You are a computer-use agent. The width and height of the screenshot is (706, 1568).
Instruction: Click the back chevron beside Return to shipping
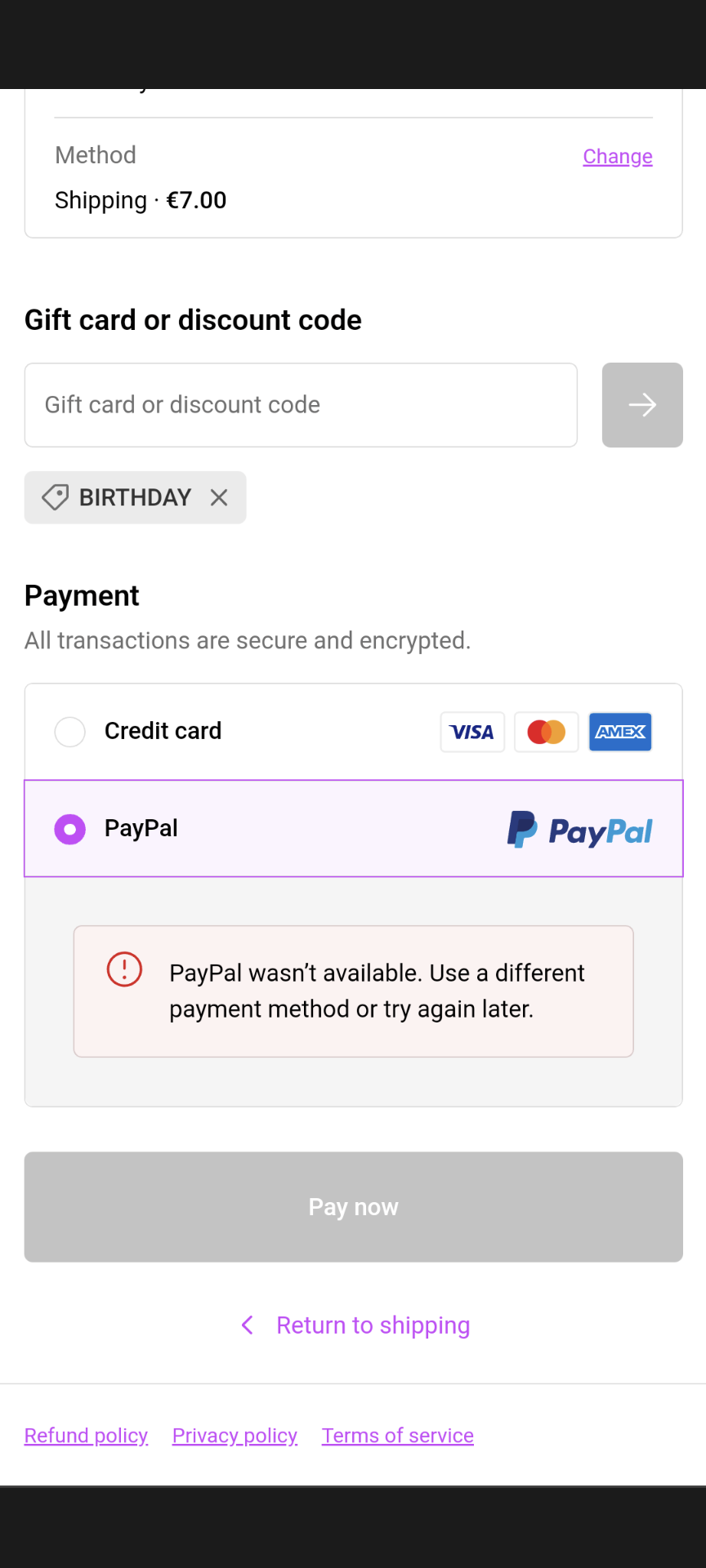click(248, 1325)
